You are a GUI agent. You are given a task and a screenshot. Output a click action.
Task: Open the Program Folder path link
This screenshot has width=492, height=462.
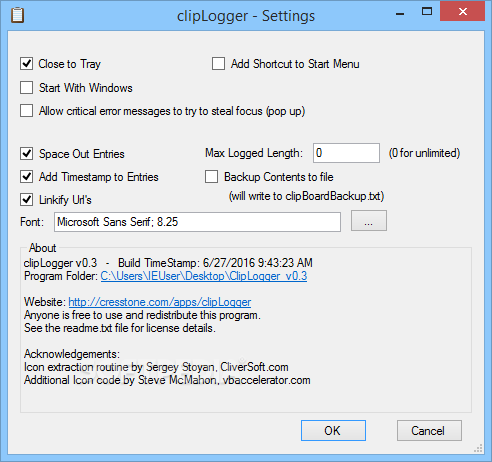point(204,276)
